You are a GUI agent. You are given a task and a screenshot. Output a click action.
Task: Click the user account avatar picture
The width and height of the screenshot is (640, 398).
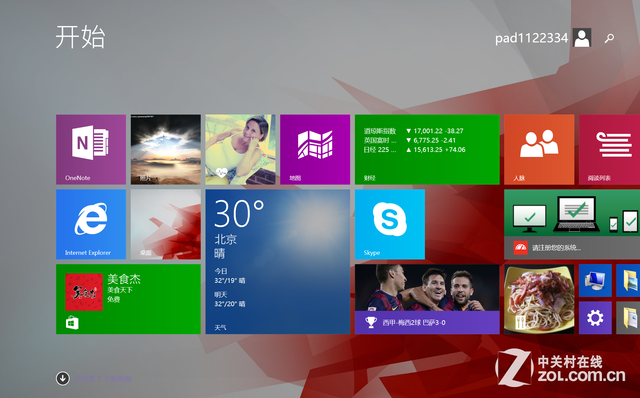pyautogui.click(x=582, y=38)
